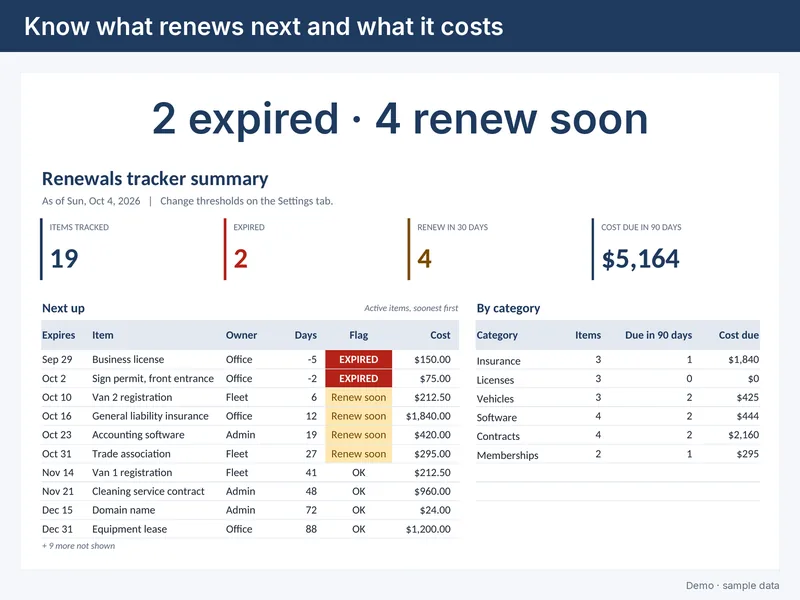Image resolution: width=800 pixels, height=600 pixels.
Task: Click the 'Days' column header
Action: (306, 335)
